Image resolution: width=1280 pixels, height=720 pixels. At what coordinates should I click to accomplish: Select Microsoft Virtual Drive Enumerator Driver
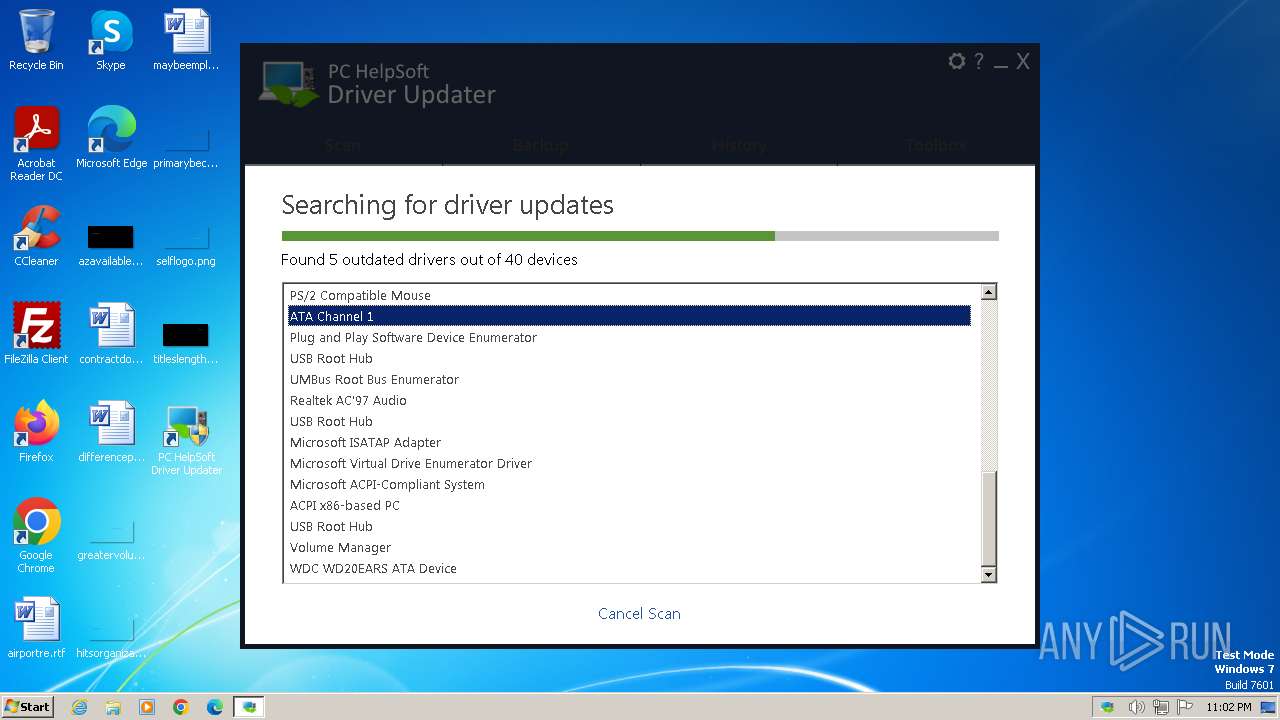point(630,464)
